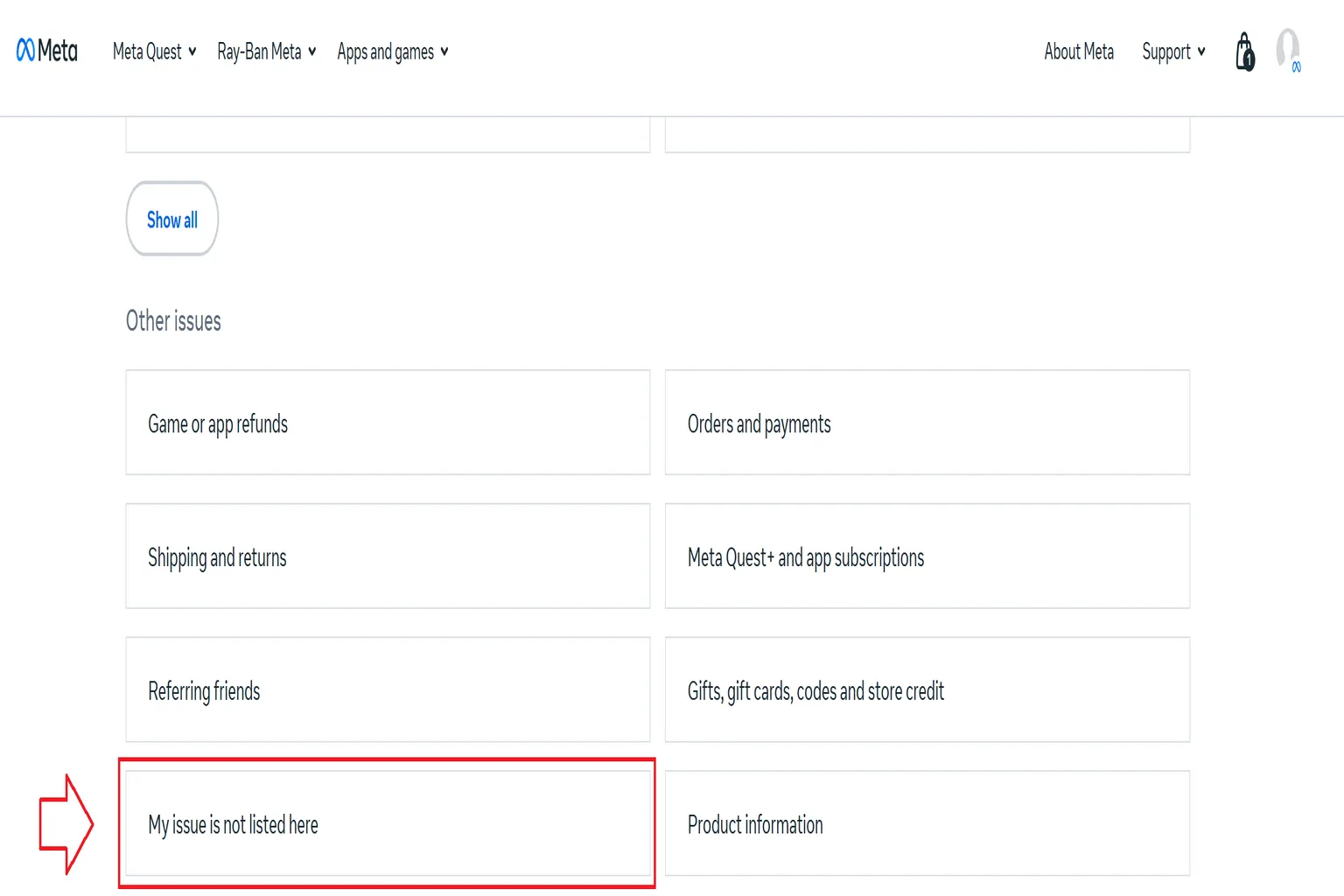Select the Shipping and returns card
The width and height of the screenshot is (1344, 896).
tap(388, 556)
